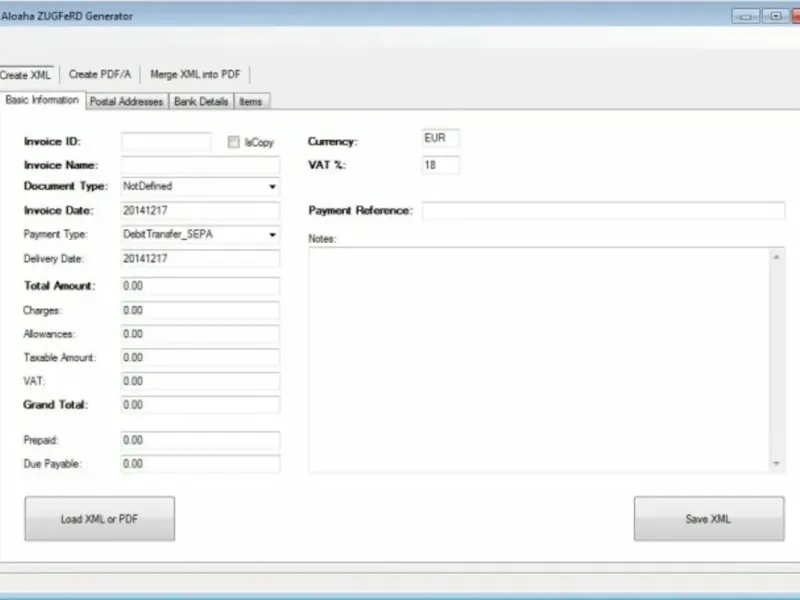
Task: Click the VAT % field
Action: (x=441, y=165)
